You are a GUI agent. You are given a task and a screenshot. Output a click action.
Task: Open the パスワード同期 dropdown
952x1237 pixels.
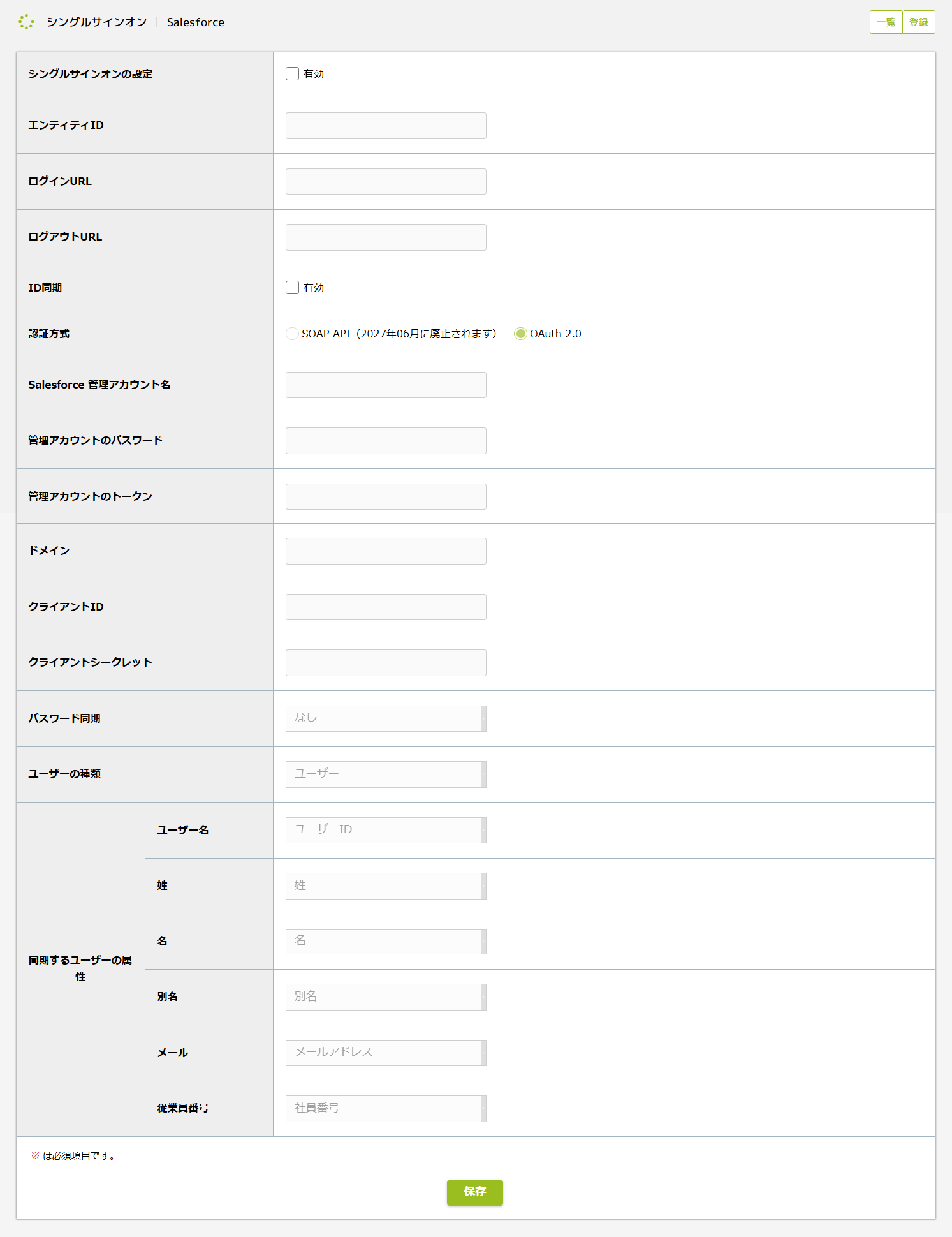pyautogui.click(x=386, y=718)
